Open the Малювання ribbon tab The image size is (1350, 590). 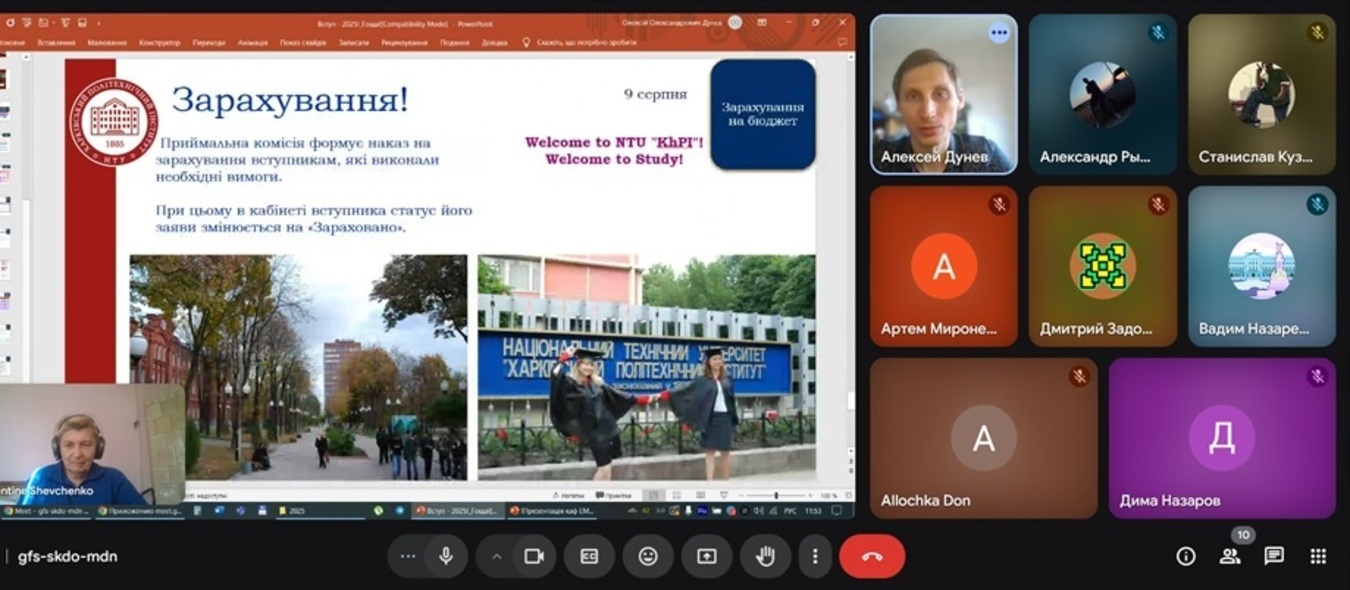(107, 43)
